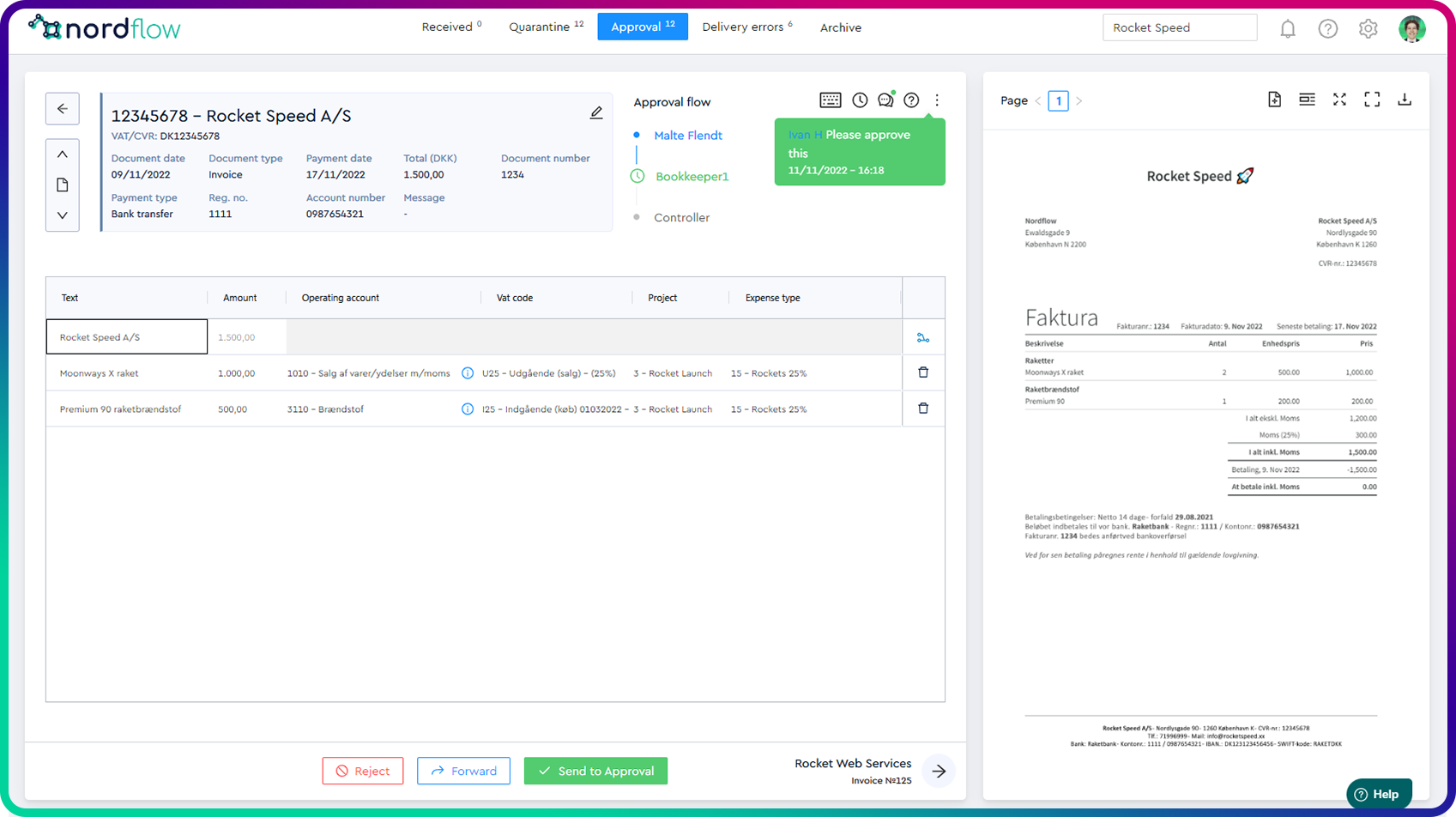Open project dropdown on Moonways X raket row
The height and width of the screenshot is (817, 1456).
[674, 373]
